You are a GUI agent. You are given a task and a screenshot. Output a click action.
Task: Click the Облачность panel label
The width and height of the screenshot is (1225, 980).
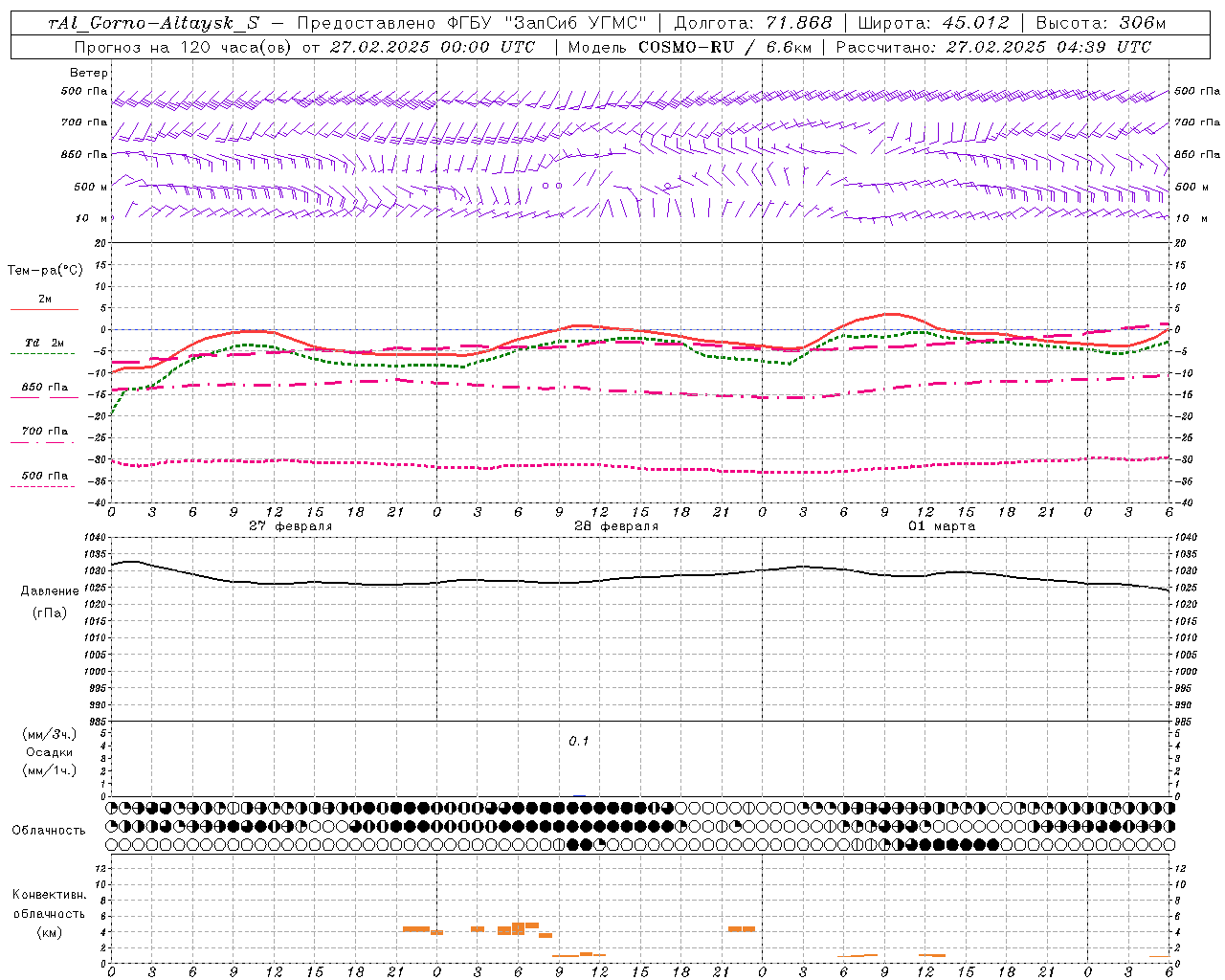click(49, 831)
